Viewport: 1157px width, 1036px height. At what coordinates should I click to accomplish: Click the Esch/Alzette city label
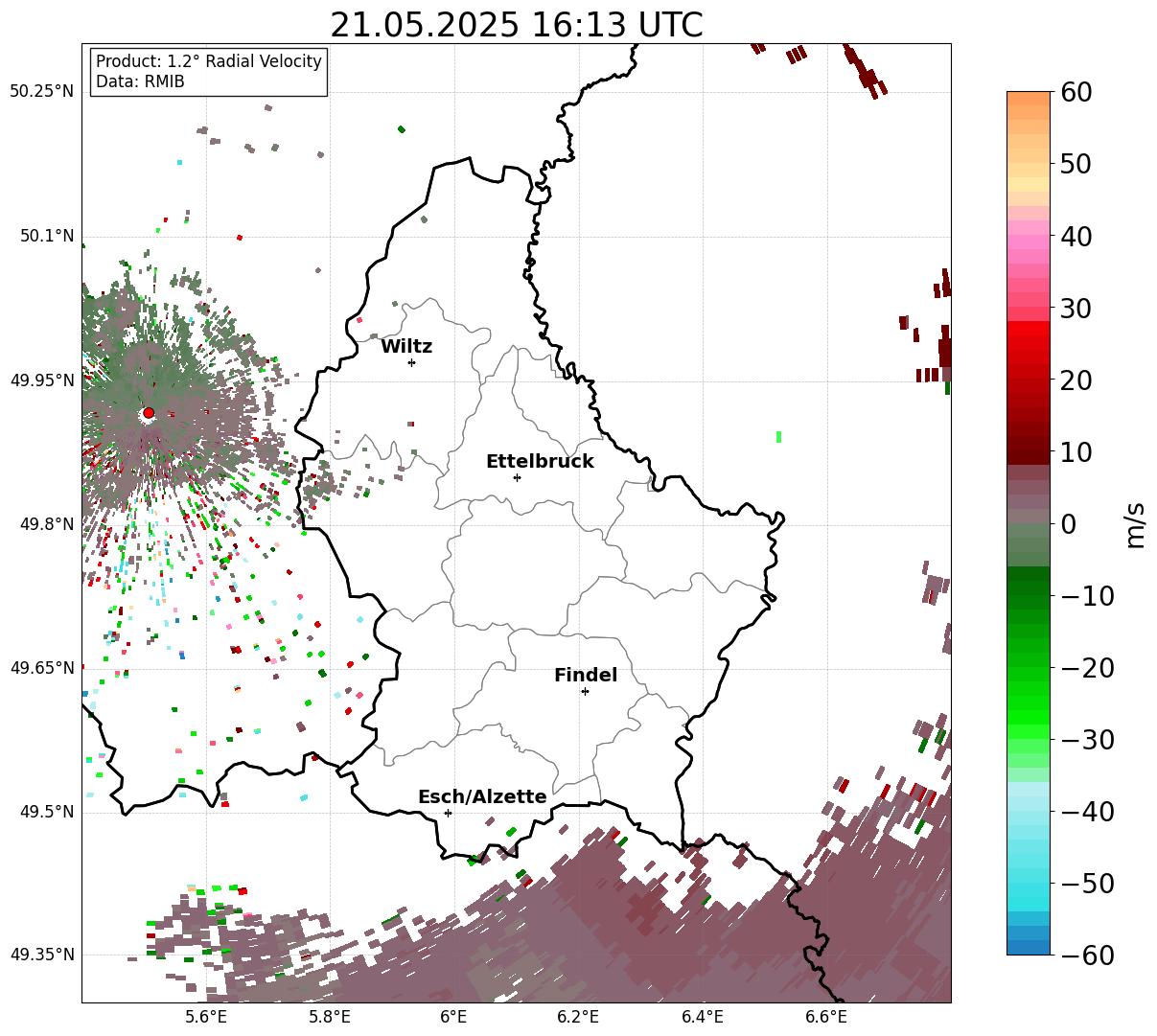point(482,797)
